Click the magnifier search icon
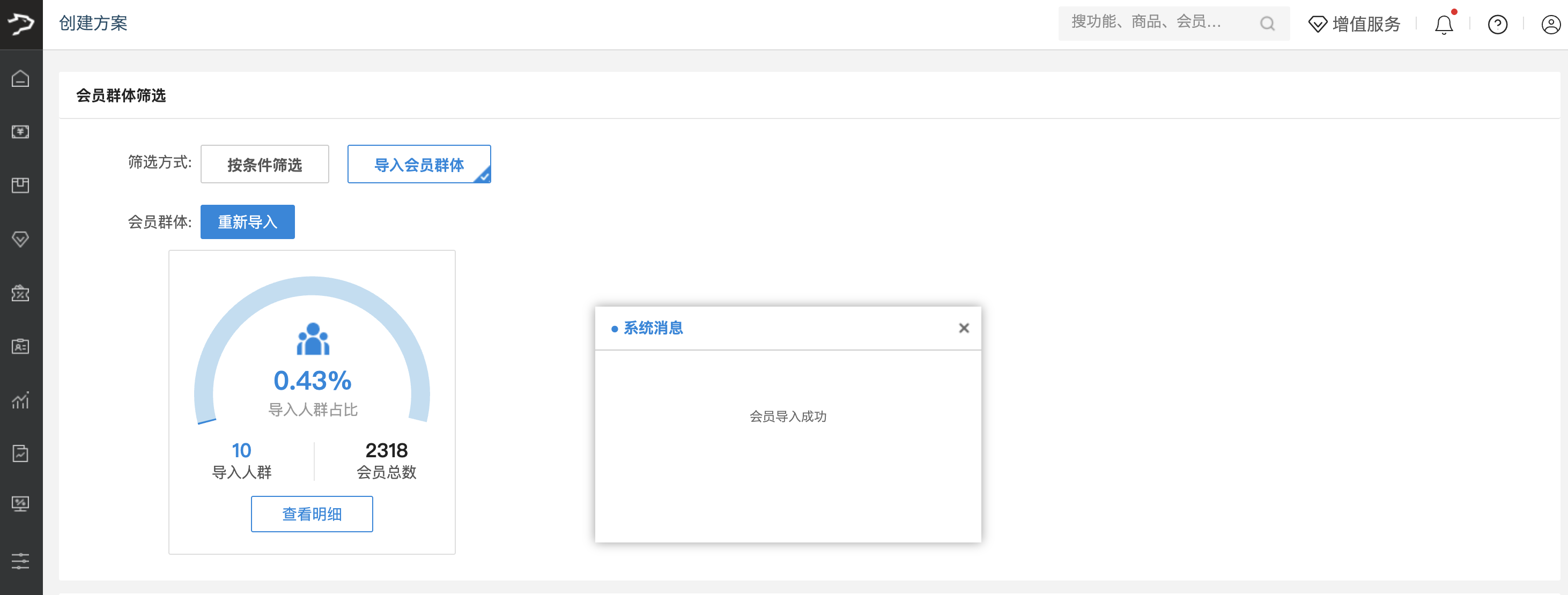The height and width of the screenshot is (595, 1568). (1267, 24)
